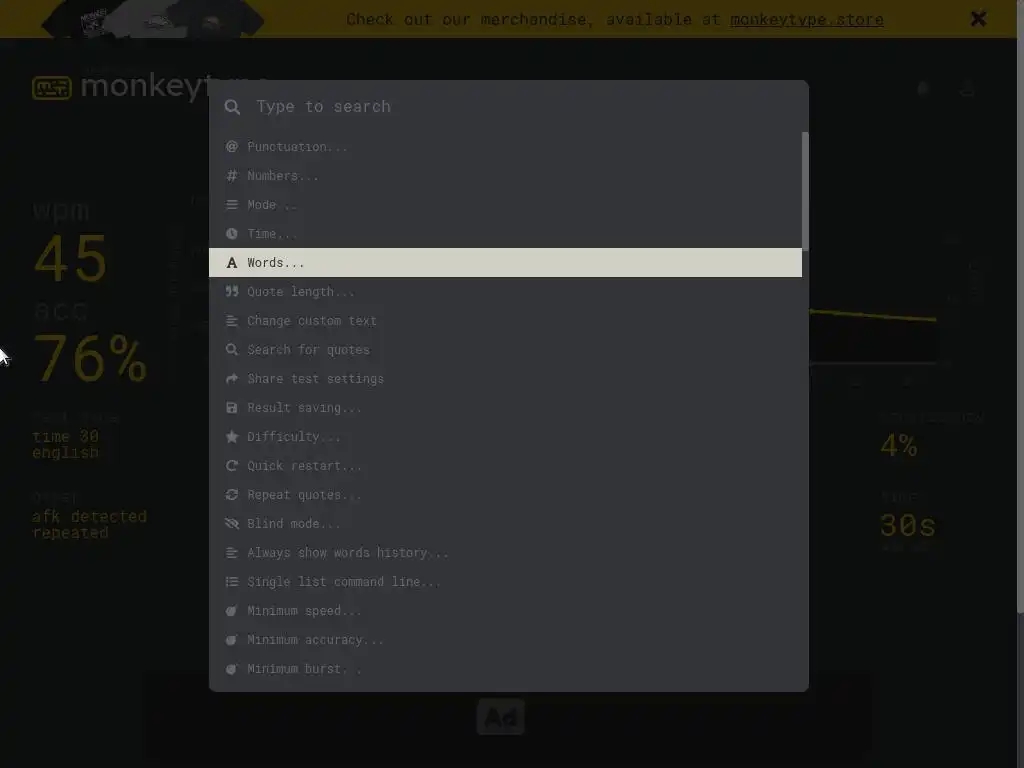Open the monkeytype.store link
Screen dimensions: 1024x768
pyautogui.click(x=807, y=20)
